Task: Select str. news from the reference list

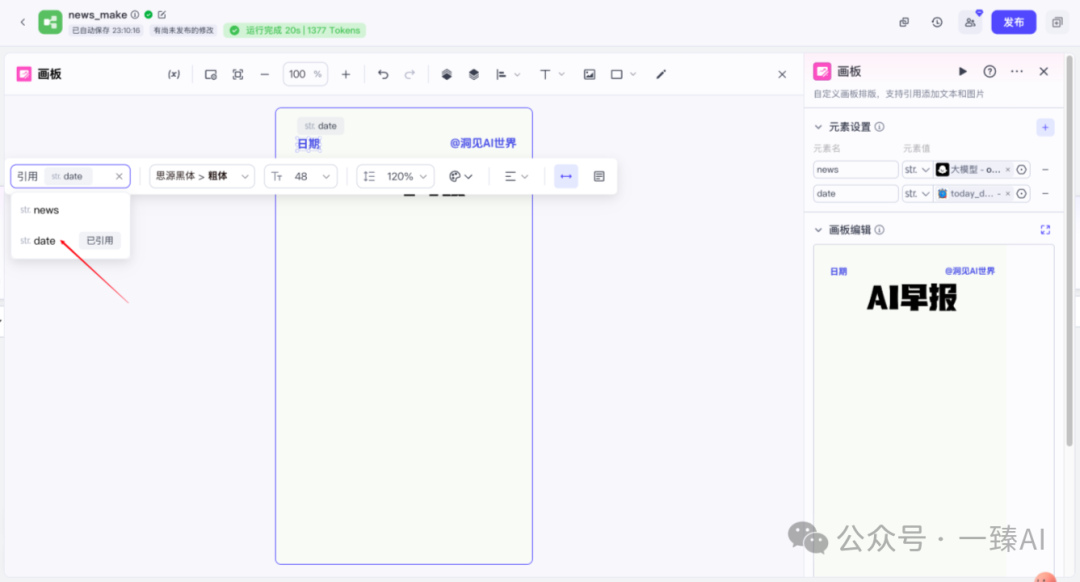Action: [x=70, y=210]
